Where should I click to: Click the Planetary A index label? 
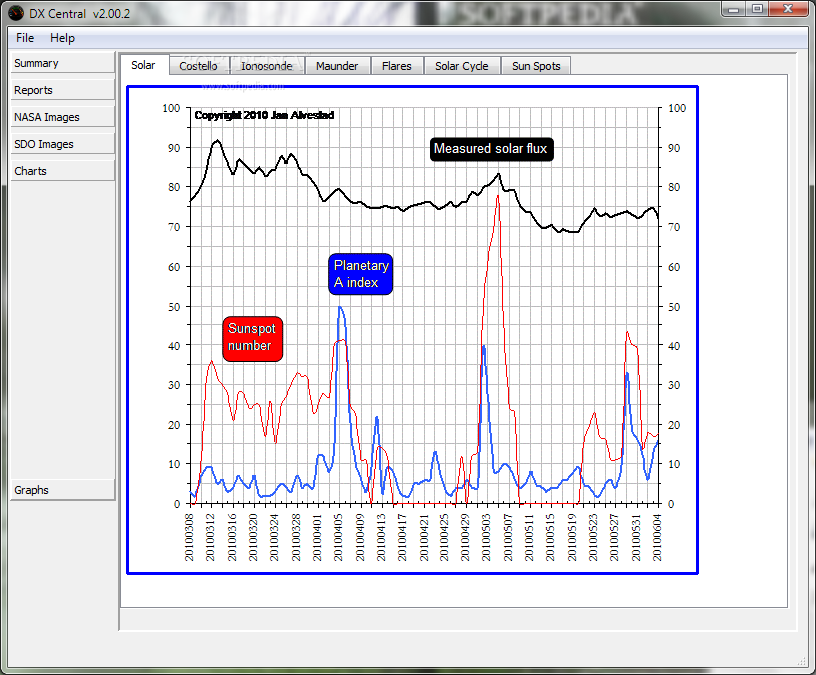coord(361,274)
